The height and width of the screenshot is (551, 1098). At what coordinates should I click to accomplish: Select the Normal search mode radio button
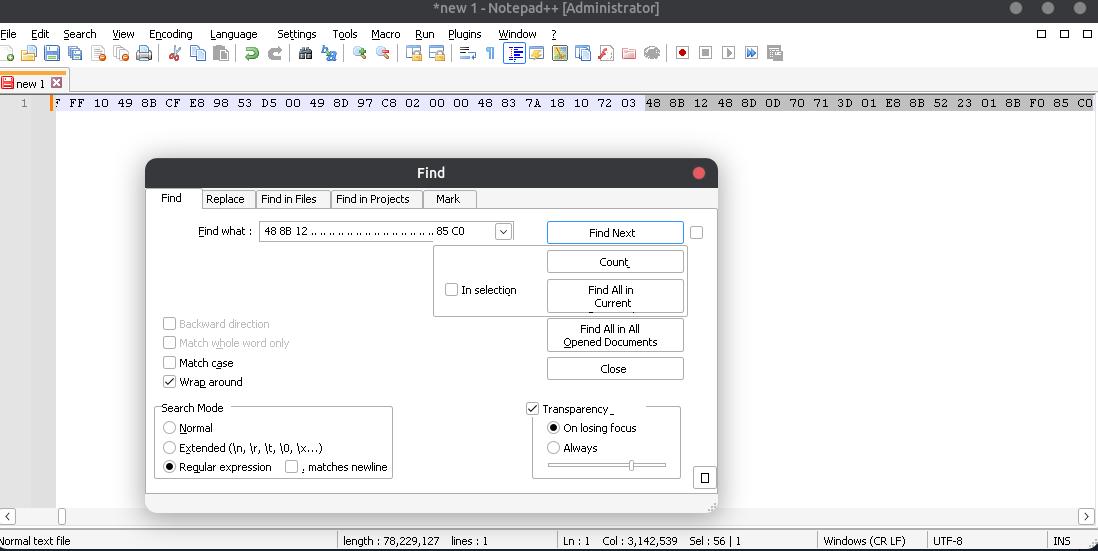(x=169, y=427)
